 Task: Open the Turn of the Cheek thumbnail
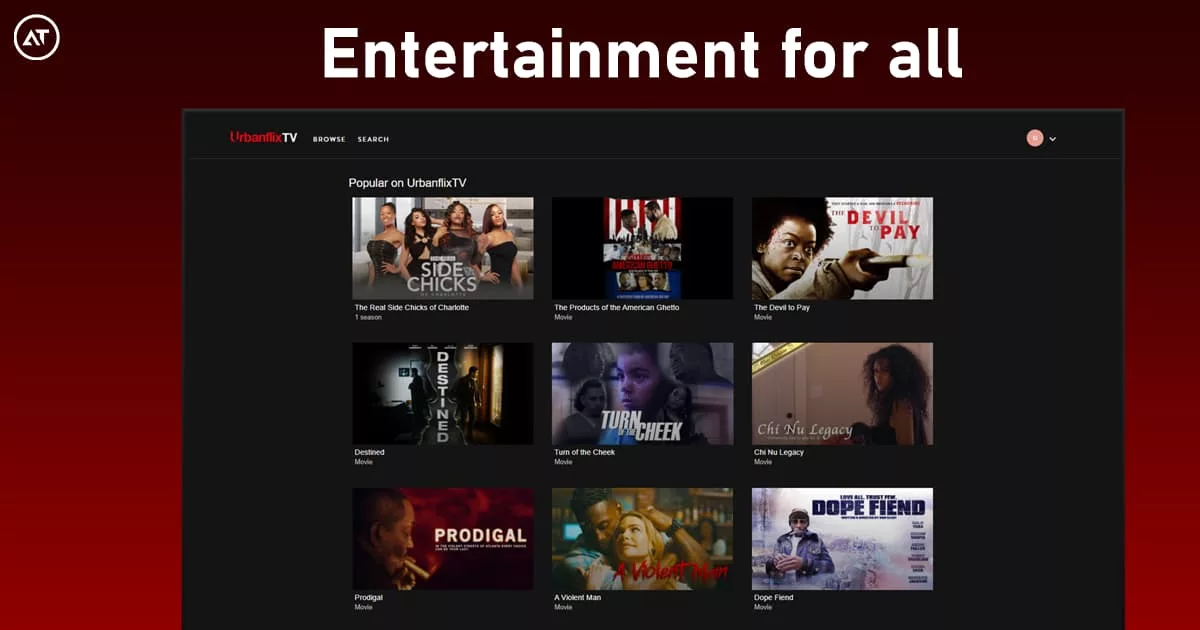click(x=642, y=394)
